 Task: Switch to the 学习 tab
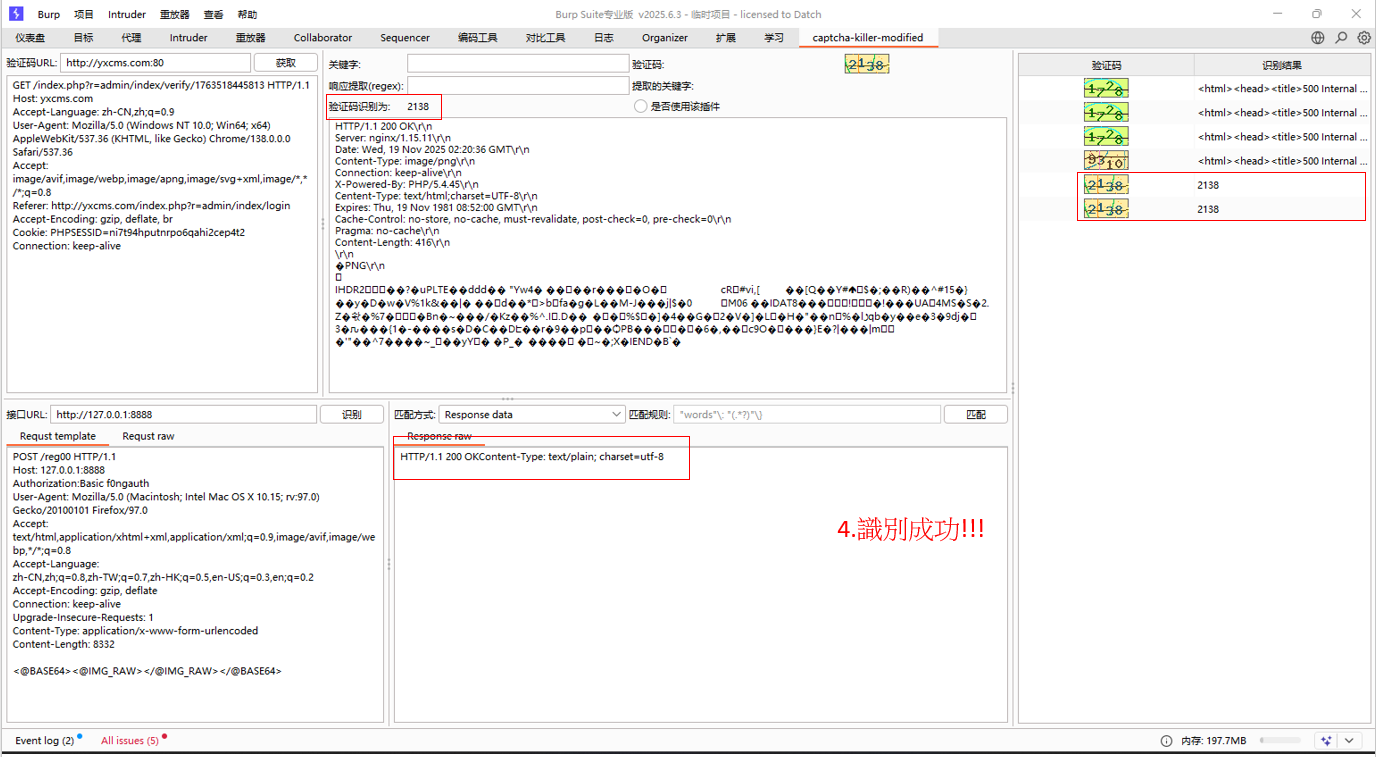[774, 38]
